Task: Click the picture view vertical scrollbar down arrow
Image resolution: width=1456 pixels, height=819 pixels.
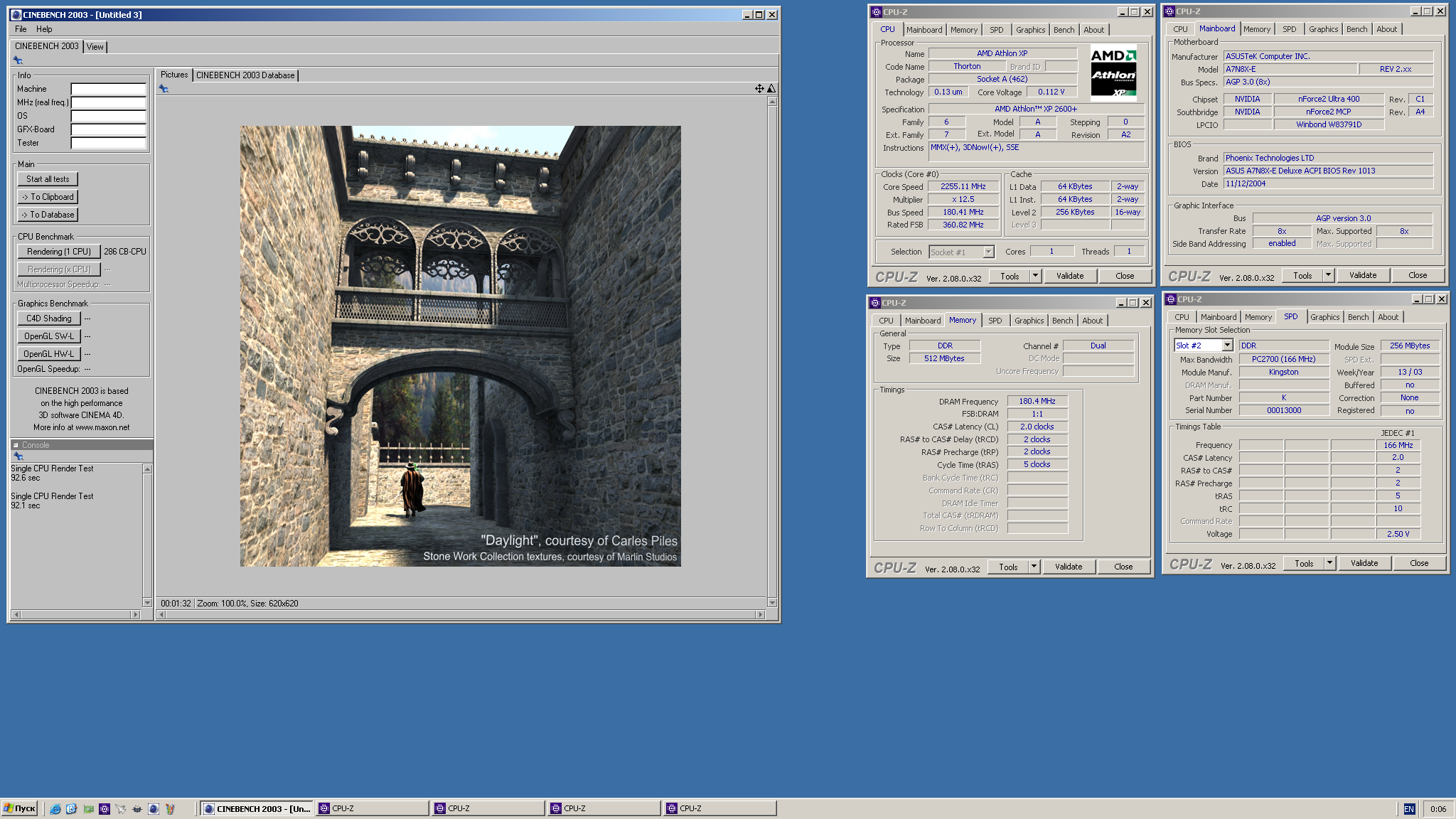Action: (772, 602)
